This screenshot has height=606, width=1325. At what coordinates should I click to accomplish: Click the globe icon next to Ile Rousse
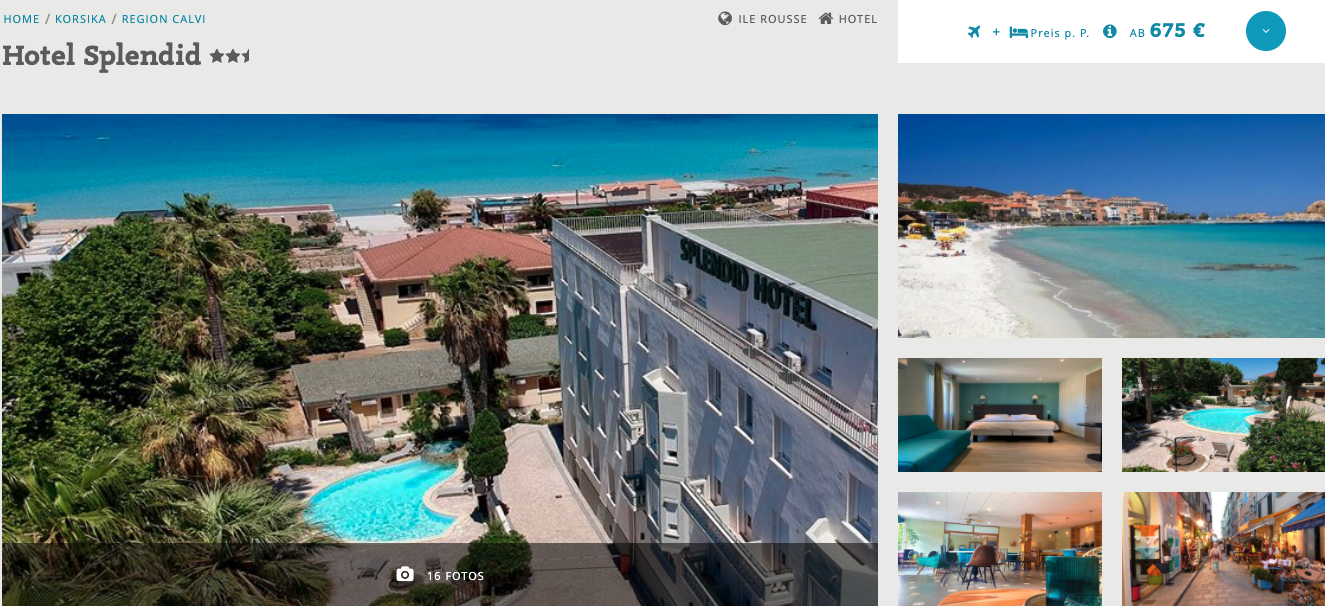pyautogui.click(x=725, y=18)
